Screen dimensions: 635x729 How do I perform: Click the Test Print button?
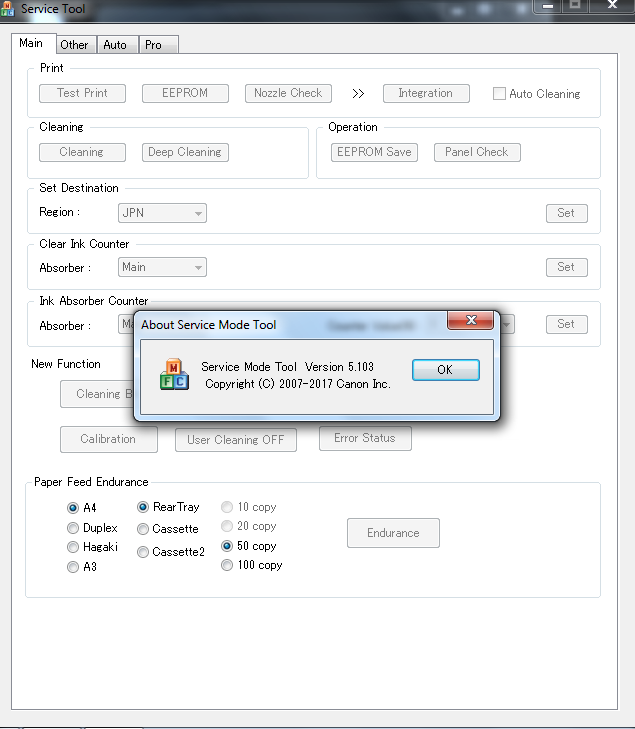(x=82, y=93)
